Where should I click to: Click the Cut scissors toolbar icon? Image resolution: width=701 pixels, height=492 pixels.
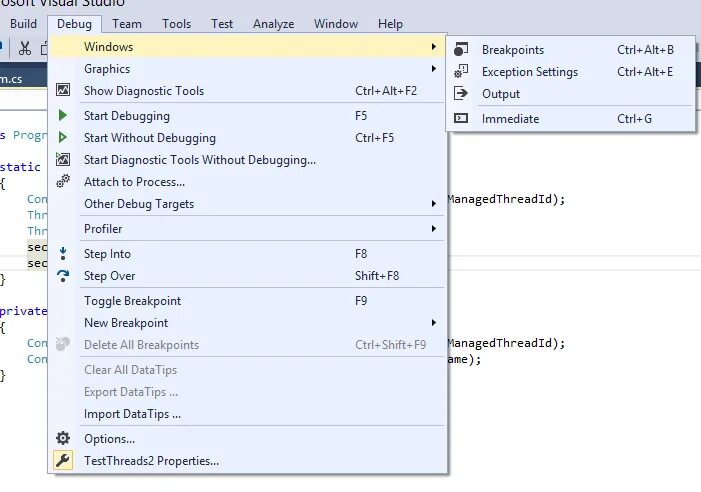(25, 48)
